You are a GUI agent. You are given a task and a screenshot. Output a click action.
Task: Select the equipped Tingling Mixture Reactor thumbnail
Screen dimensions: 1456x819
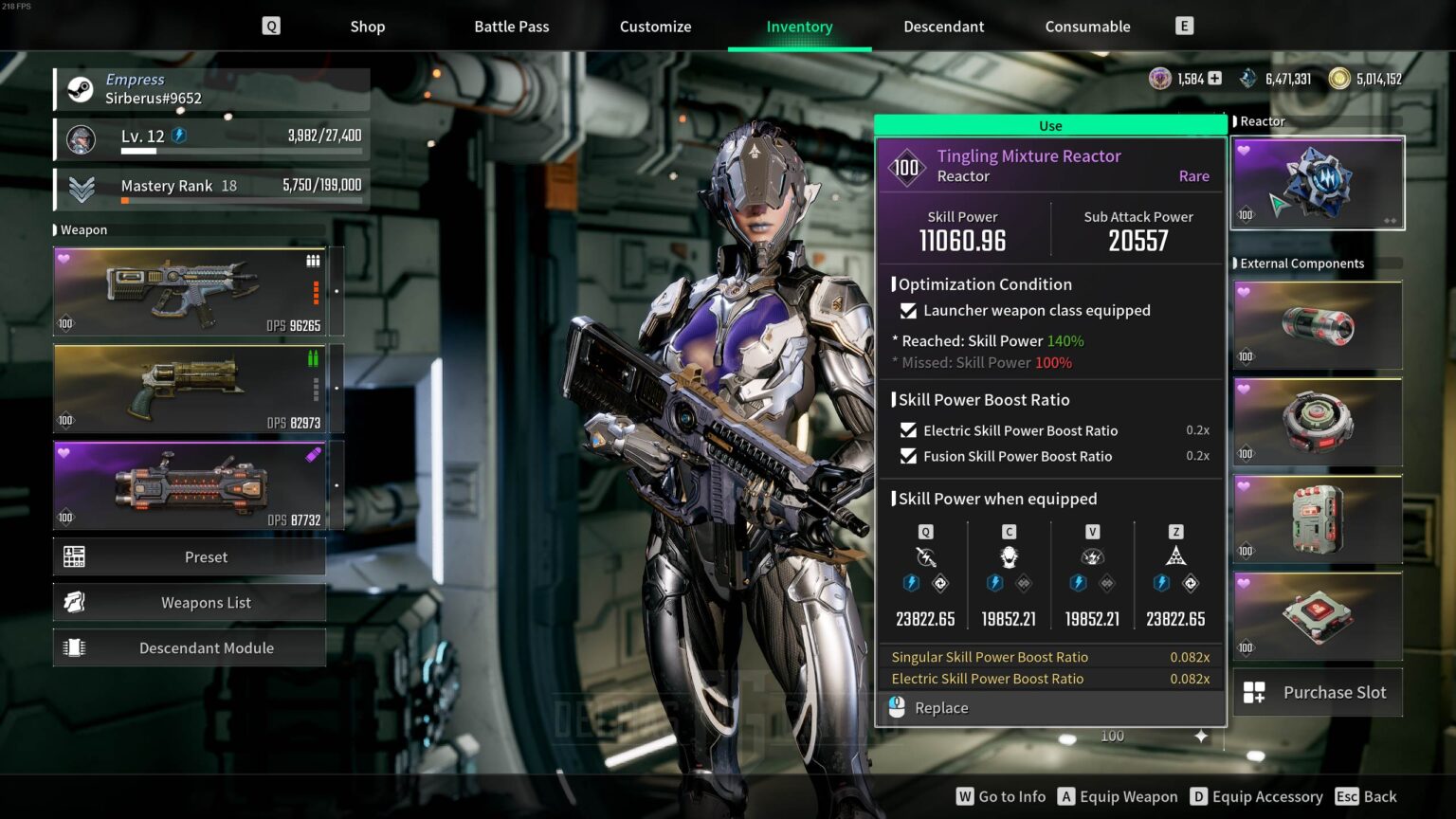[x=1318, y=181]
